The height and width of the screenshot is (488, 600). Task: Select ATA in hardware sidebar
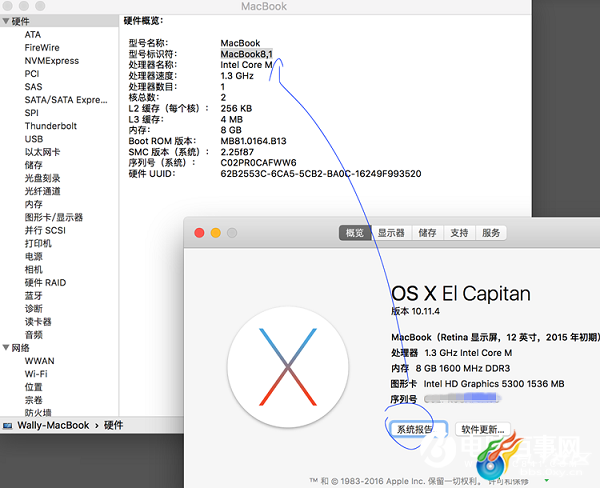33,34
